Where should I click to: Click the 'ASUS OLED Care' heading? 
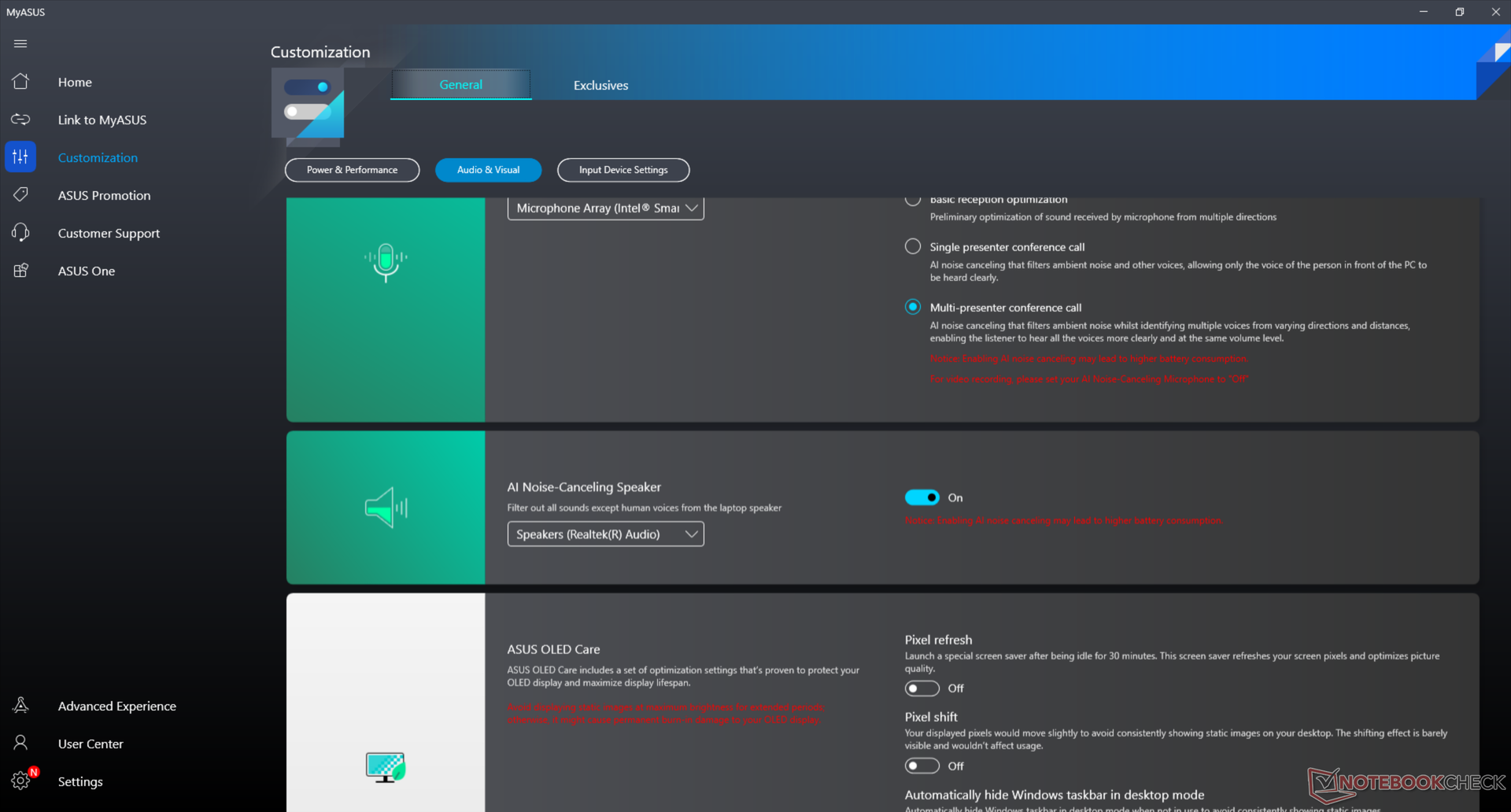tap(553, 649)
